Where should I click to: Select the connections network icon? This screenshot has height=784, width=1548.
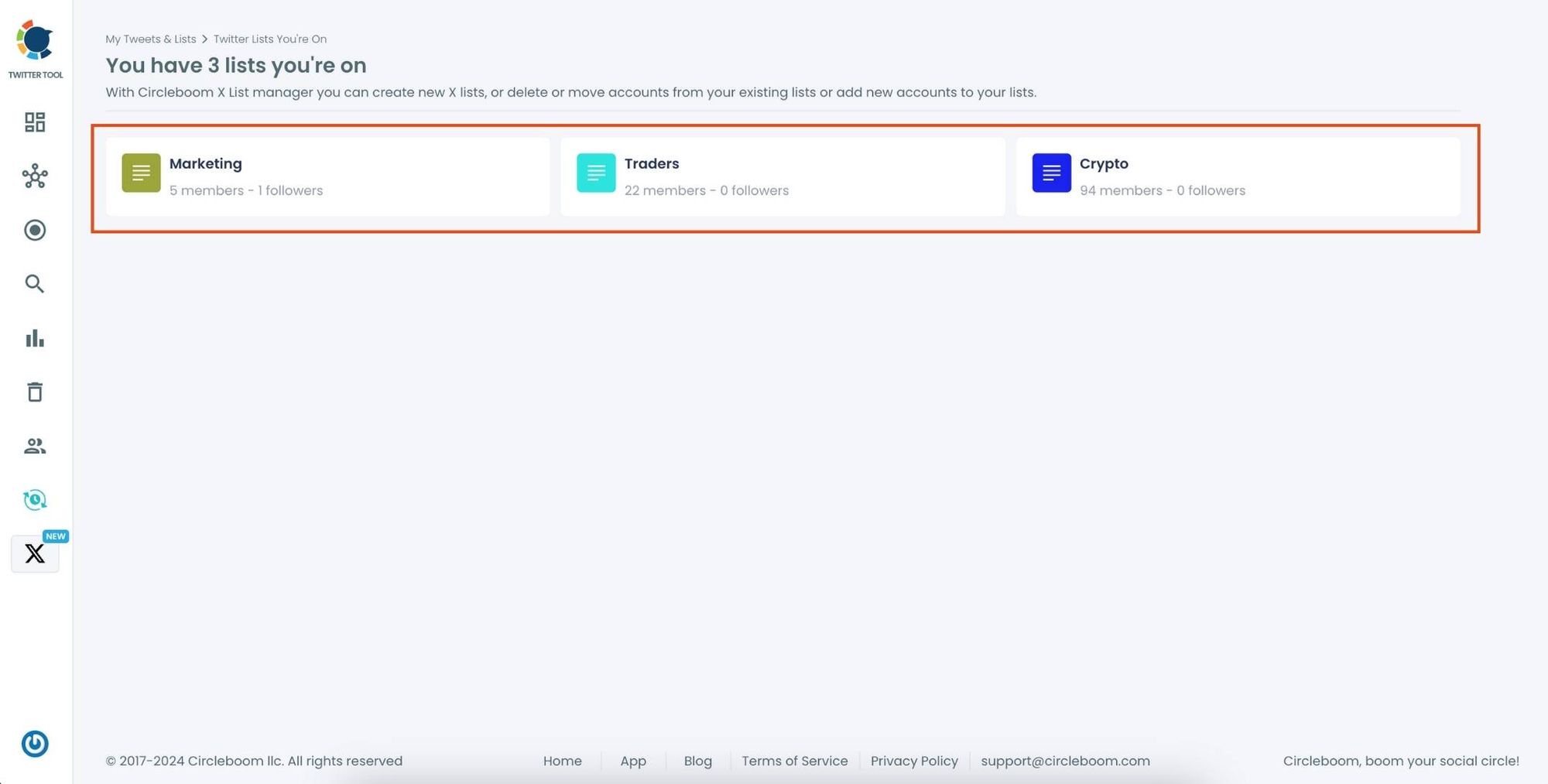35,176
